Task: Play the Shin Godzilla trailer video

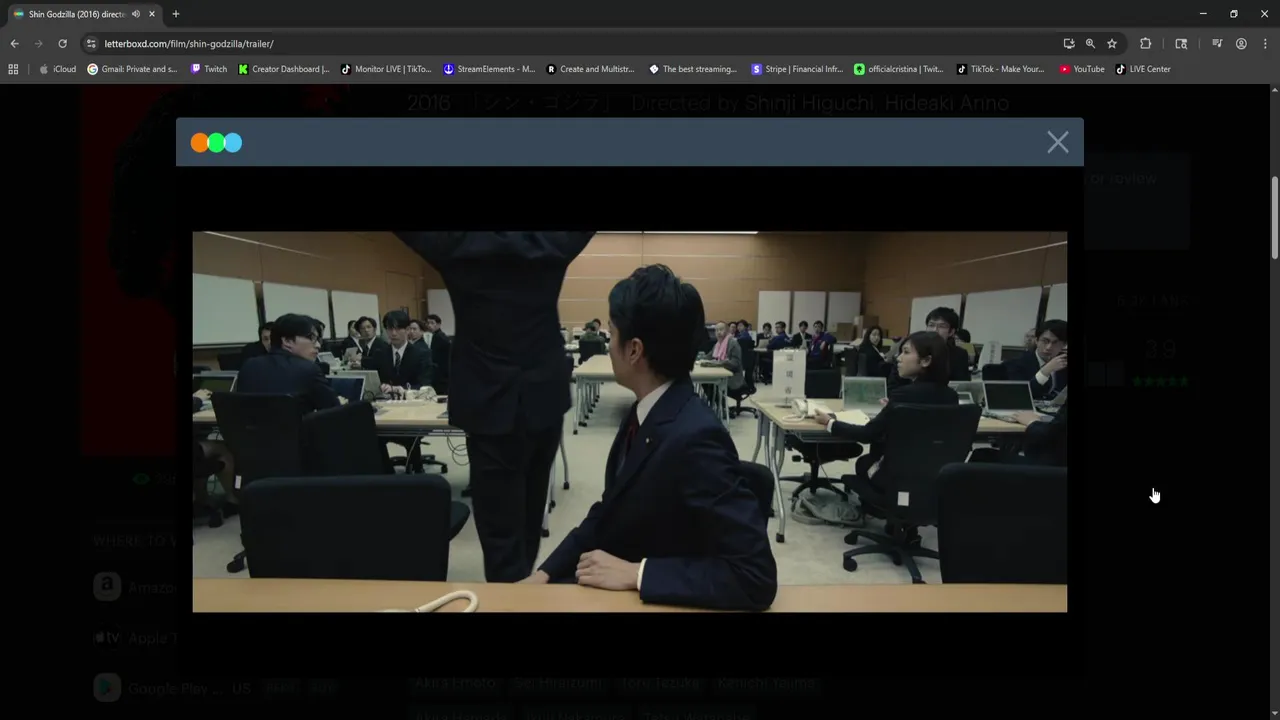Action: point(630,421)
